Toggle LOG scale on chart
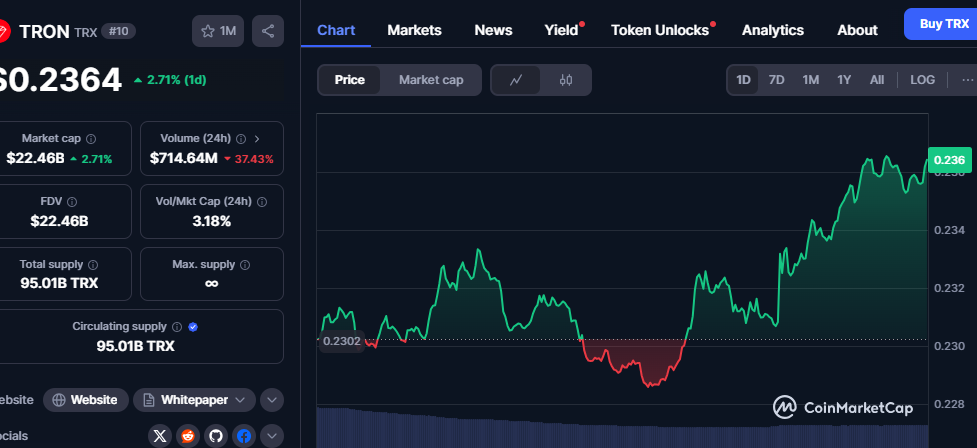 922,80
